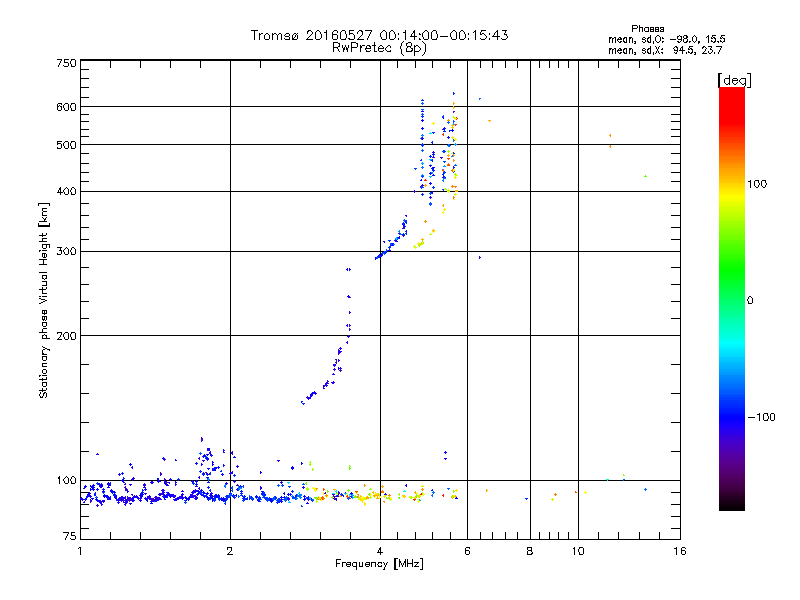
Task: Click the x-axis tick label '16'
Action: 680,551
